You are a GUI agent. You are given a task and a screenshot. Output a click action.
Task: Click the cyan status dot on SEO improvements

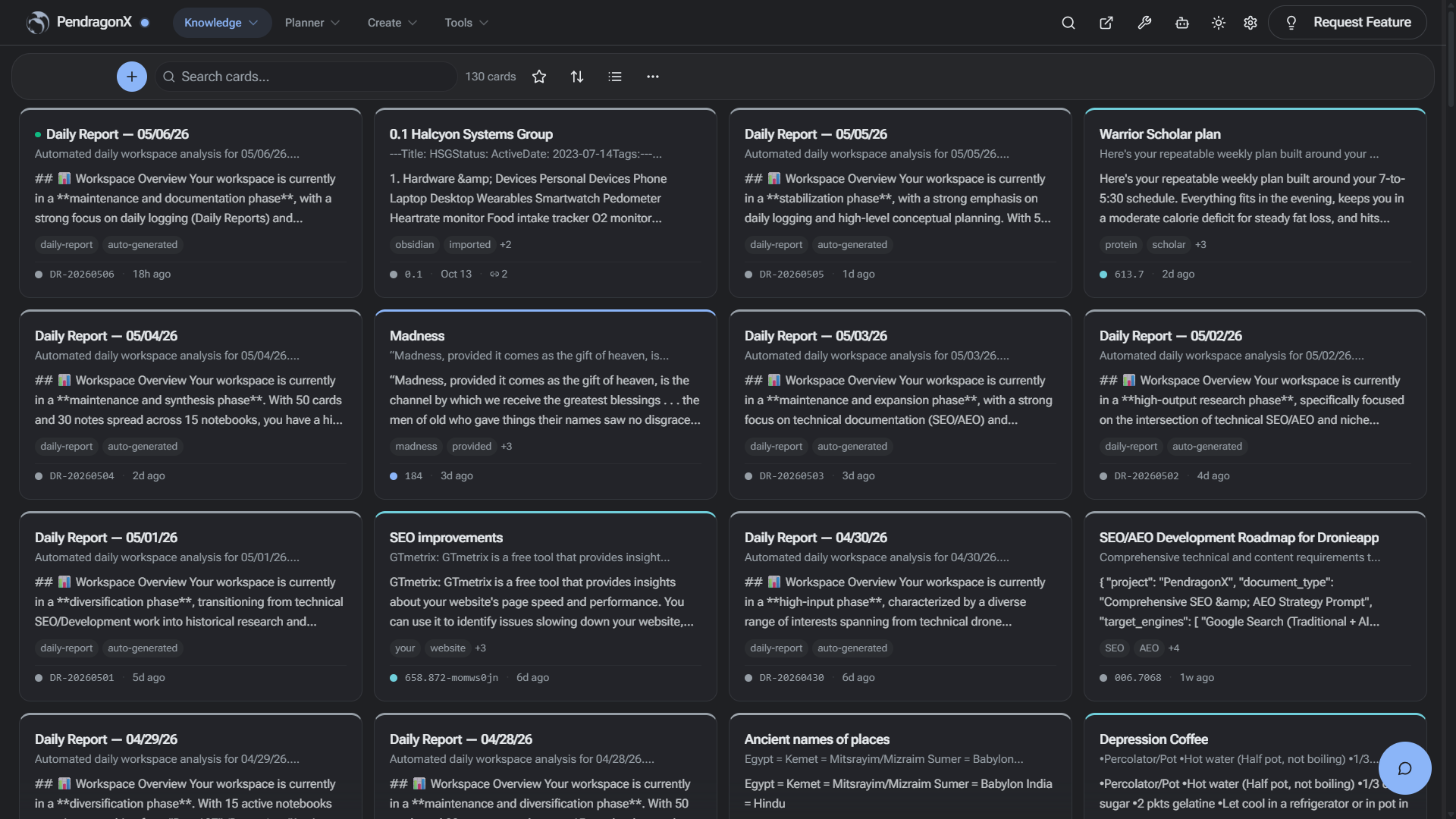394,678
